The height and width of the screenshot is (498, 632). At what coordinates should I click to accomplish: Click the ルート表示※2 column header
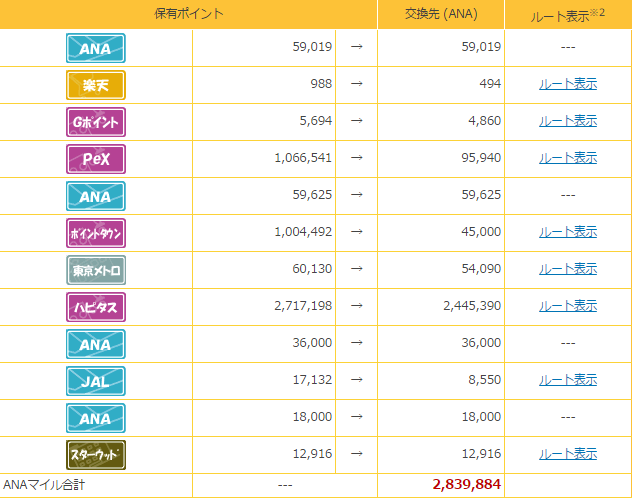[568, 14]
